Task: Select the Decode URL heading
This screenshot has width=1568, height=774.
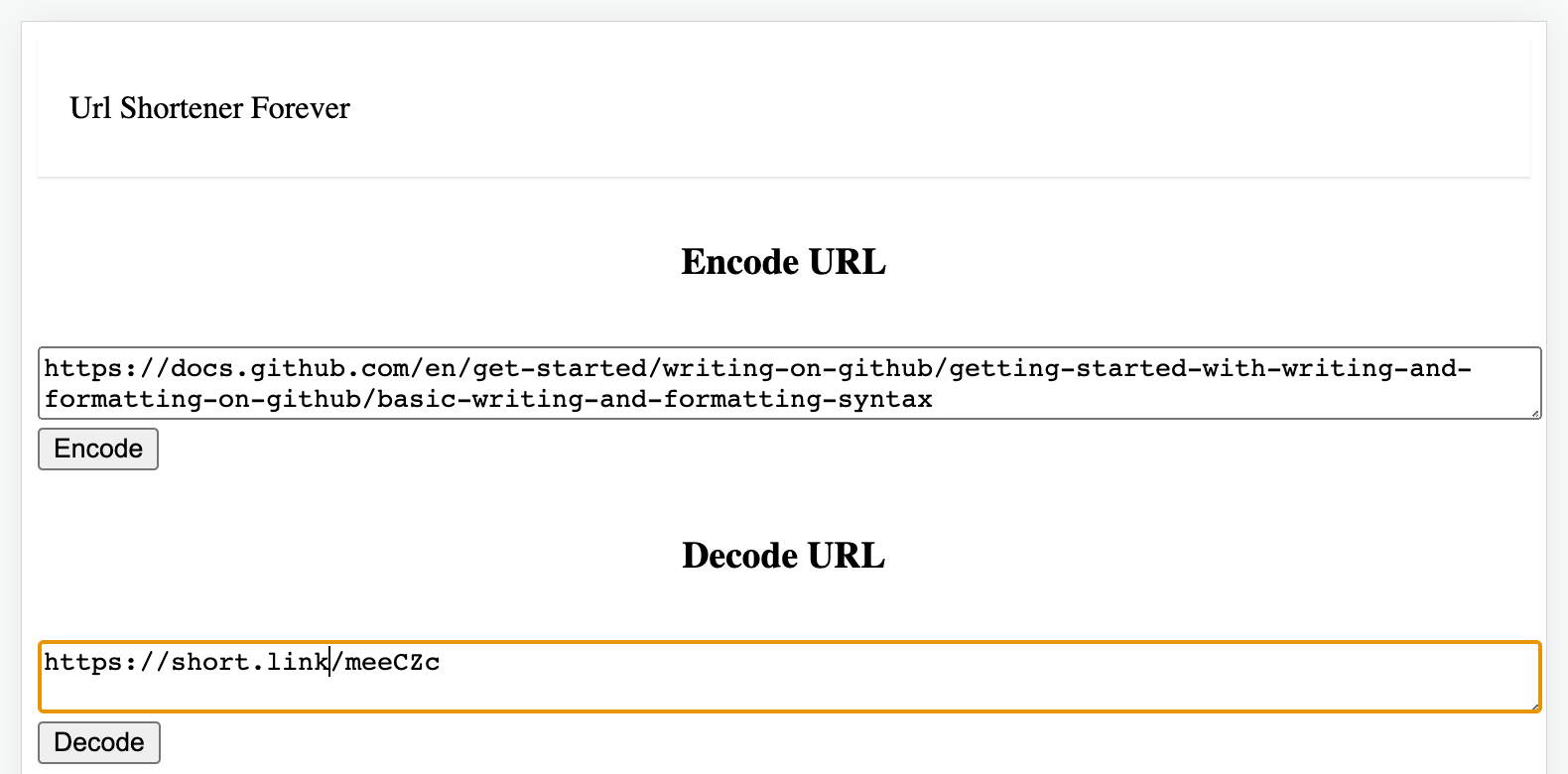Action: pyautogui.click(x=783, y=556)
